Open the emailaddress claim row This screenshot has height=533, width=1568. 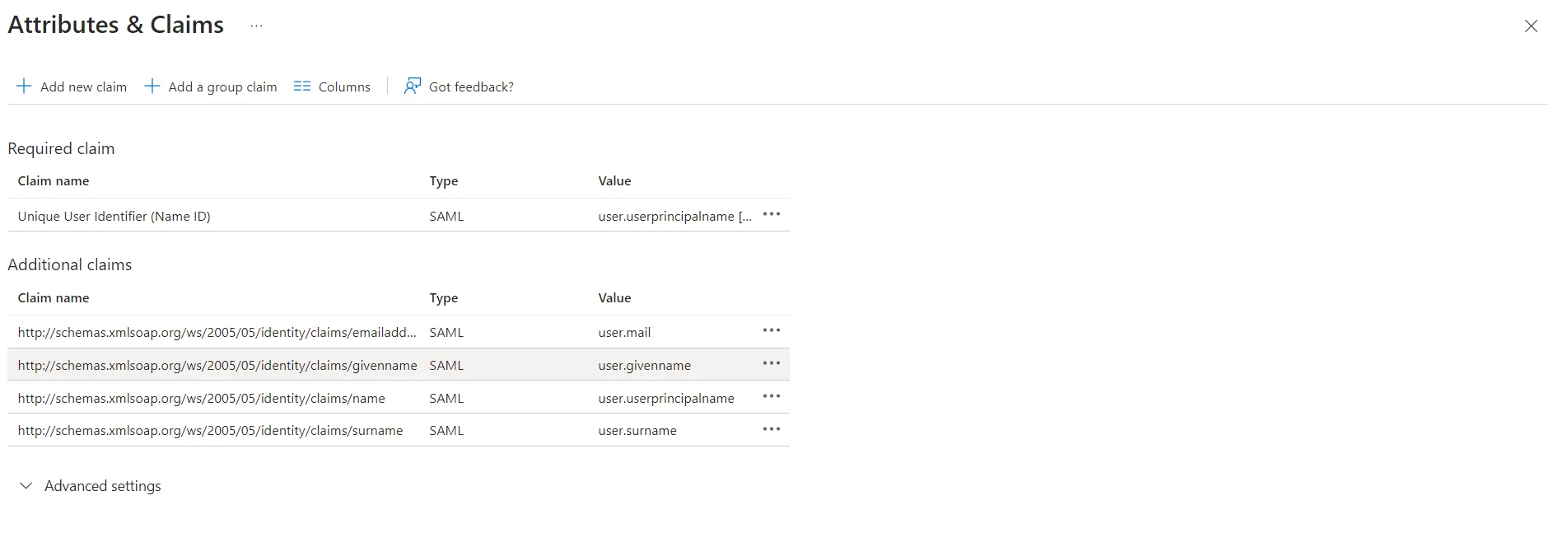pyautogui.click(x=399, y=332)
